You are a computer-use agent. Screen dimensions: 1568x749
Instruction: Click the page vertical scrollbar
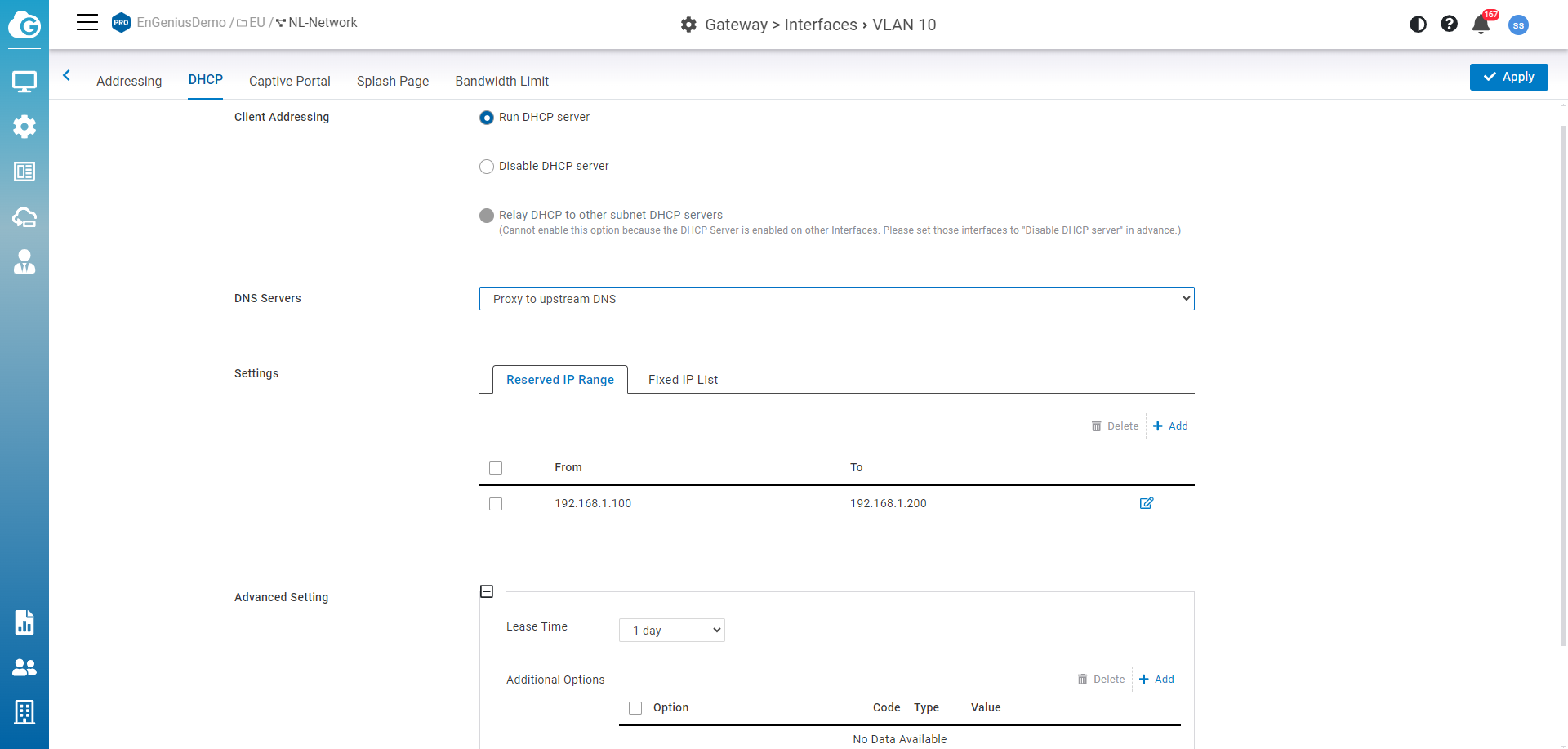click(1563, 384)
